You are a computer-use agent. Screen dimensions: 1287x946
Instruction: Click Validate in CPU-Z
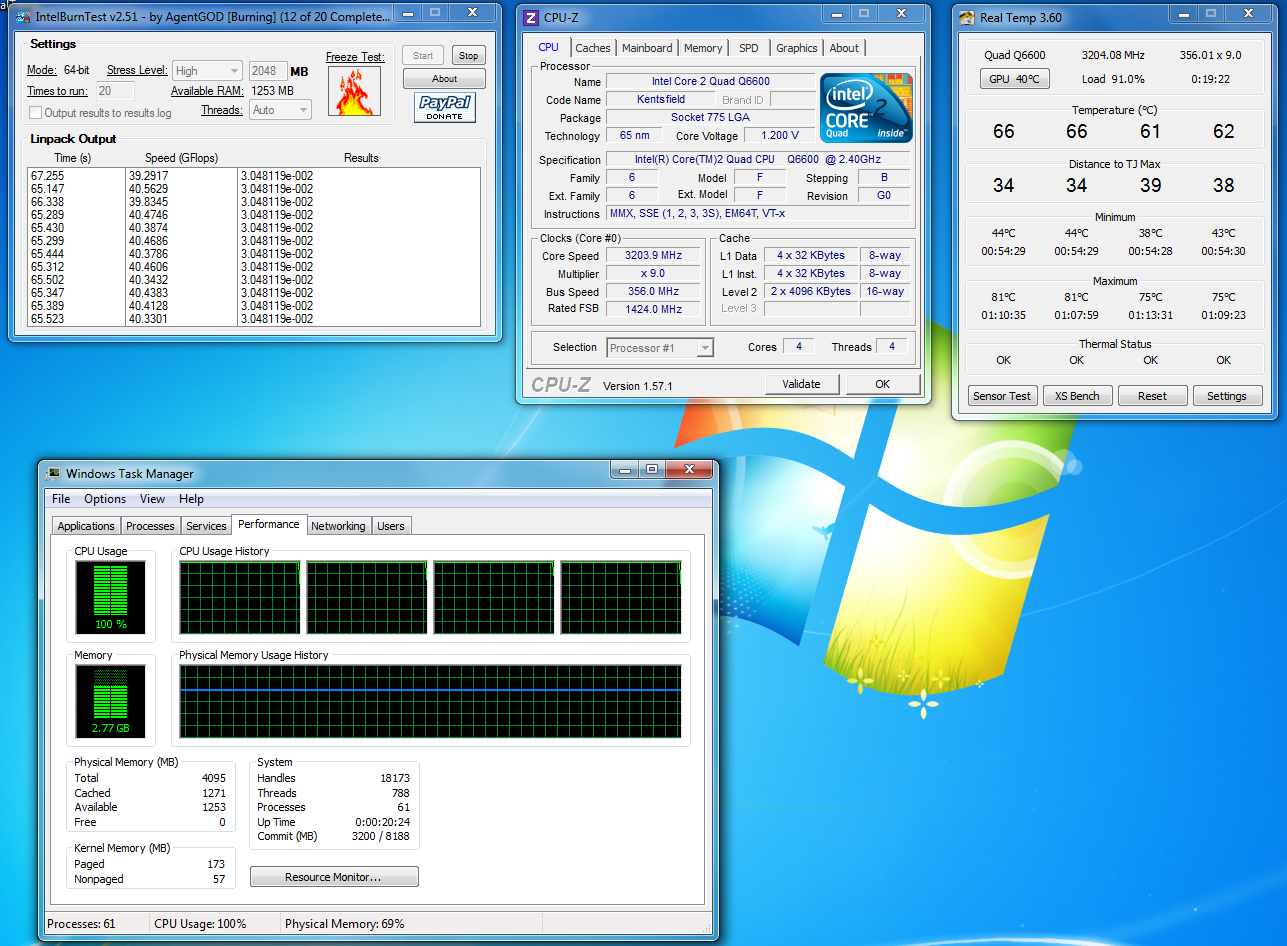point(801,384)
